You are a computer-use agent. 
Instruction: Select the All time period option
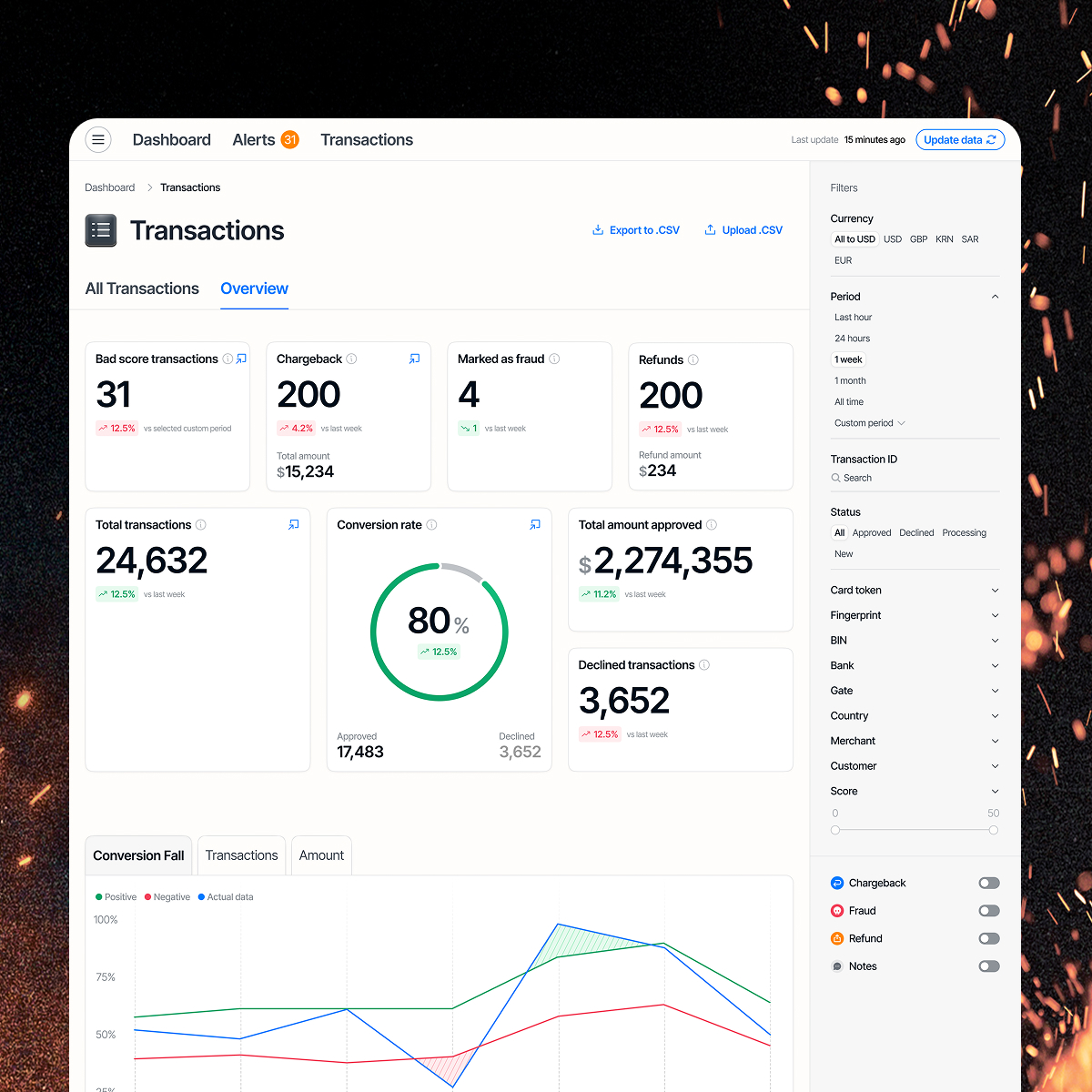(849, 402)
